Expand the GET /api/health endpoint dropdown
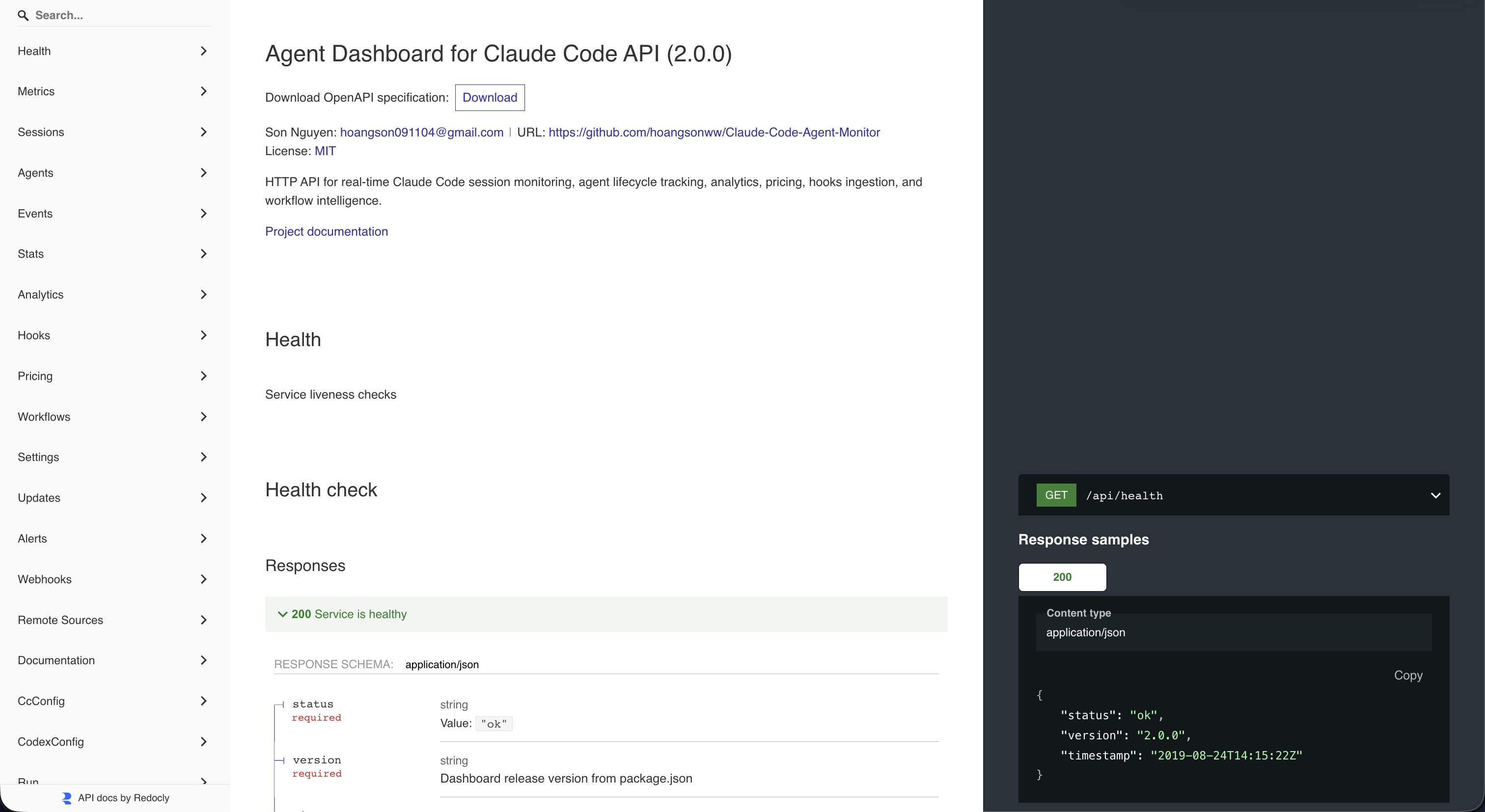 (x=1234, y=496)
